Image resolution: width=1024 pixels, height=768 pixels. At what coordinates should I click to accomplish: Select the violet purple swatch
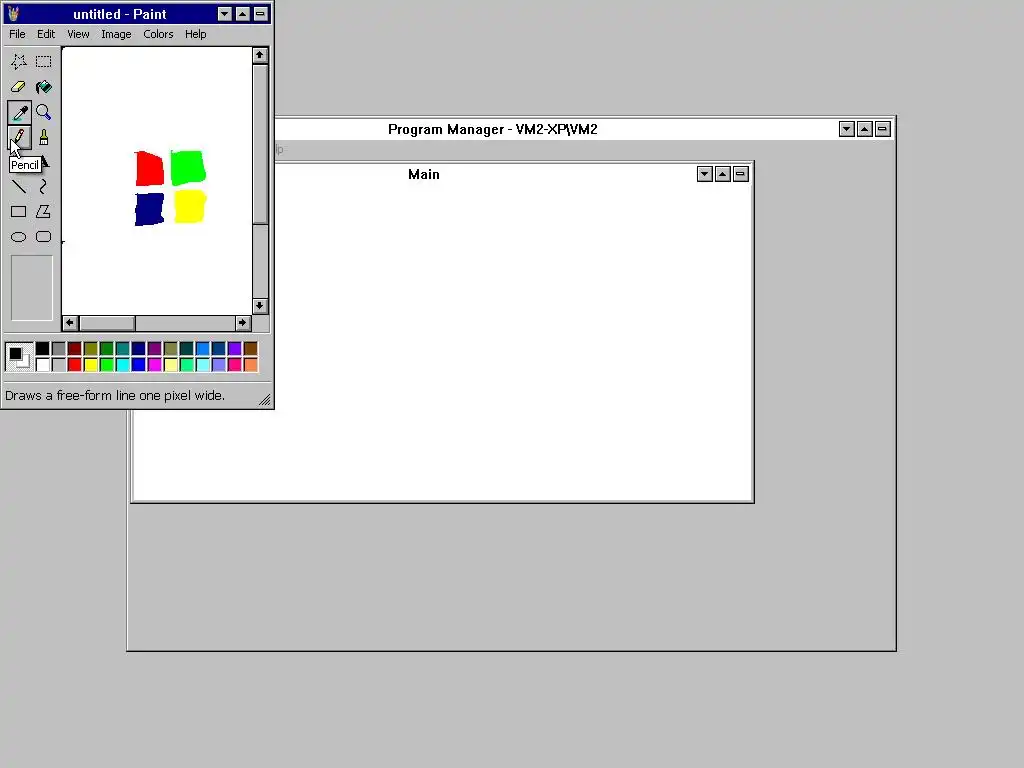tap(234, 349)
